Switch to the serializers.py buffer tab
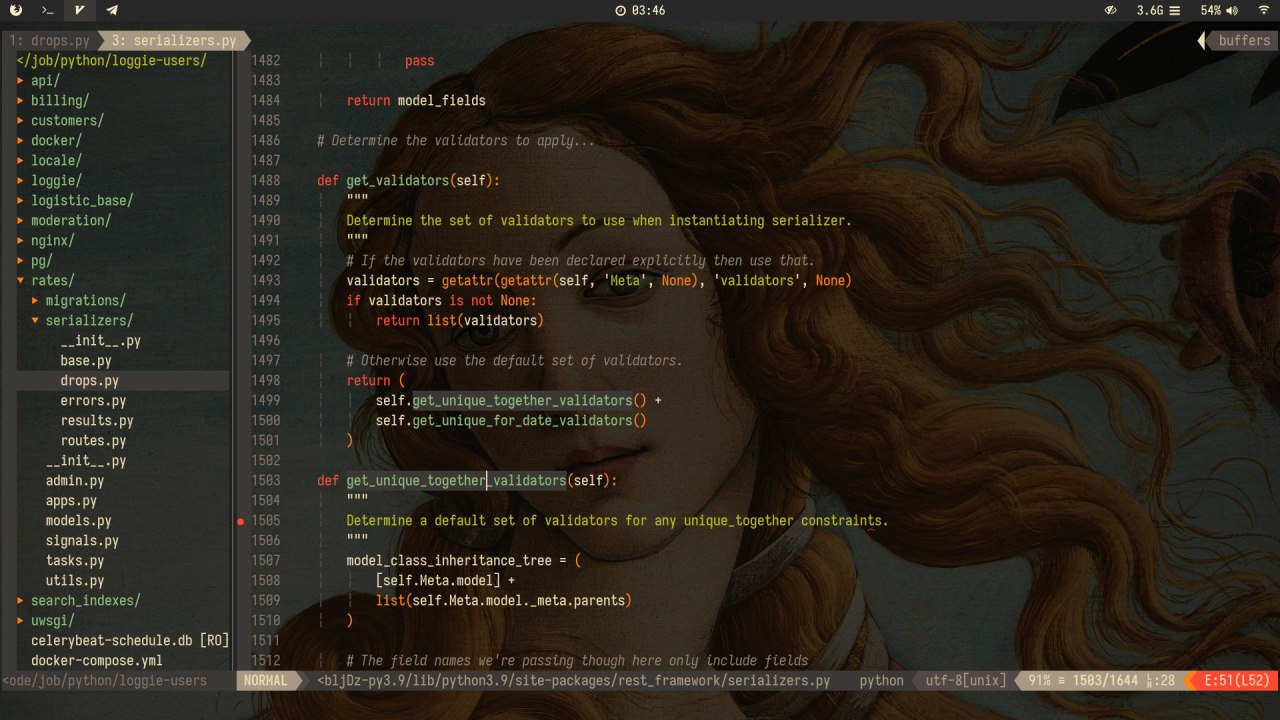The width and height of the screenshot is (1280, 720). 174,41
